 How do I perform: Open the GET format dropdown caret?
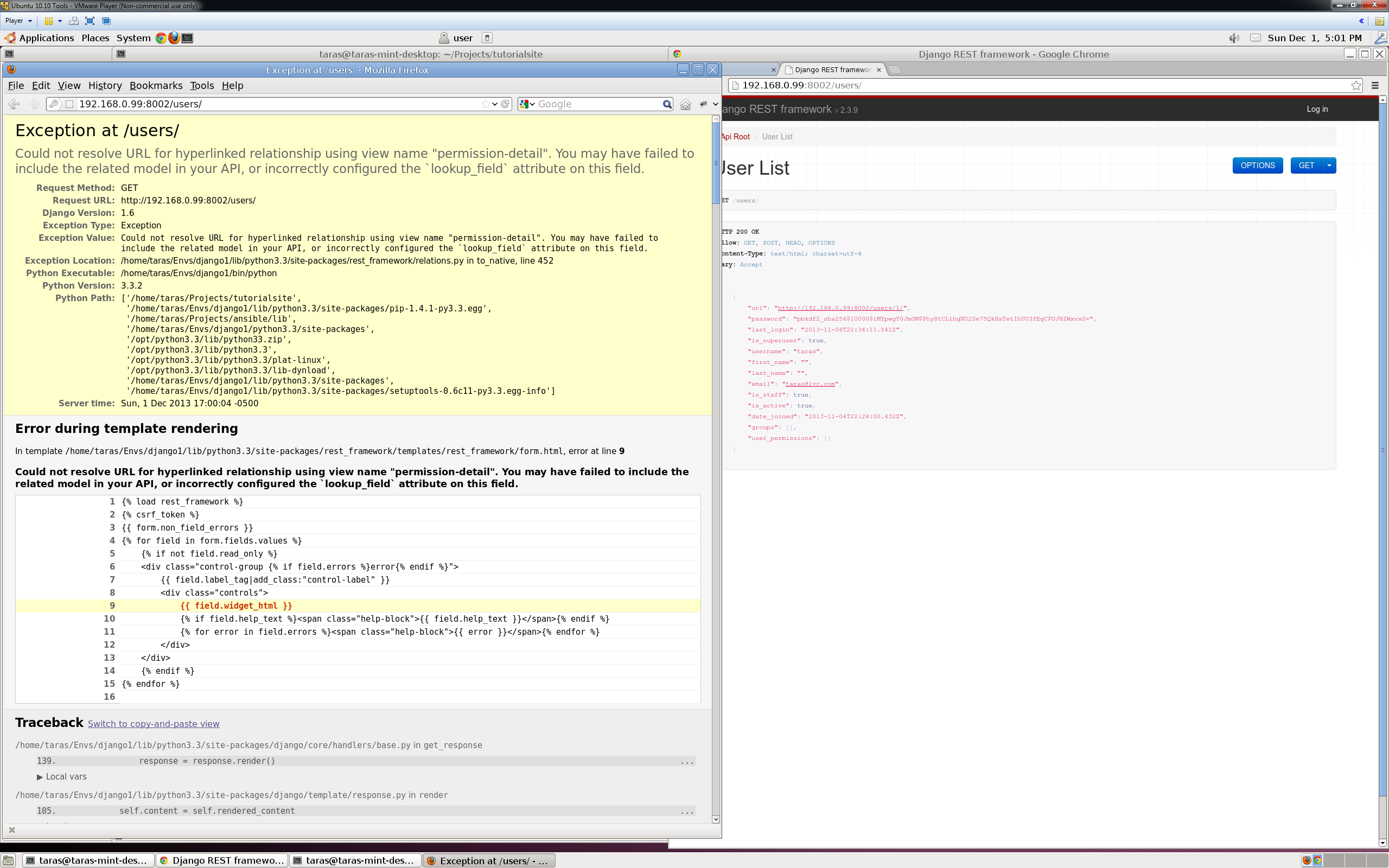(x=1329, y=165)
